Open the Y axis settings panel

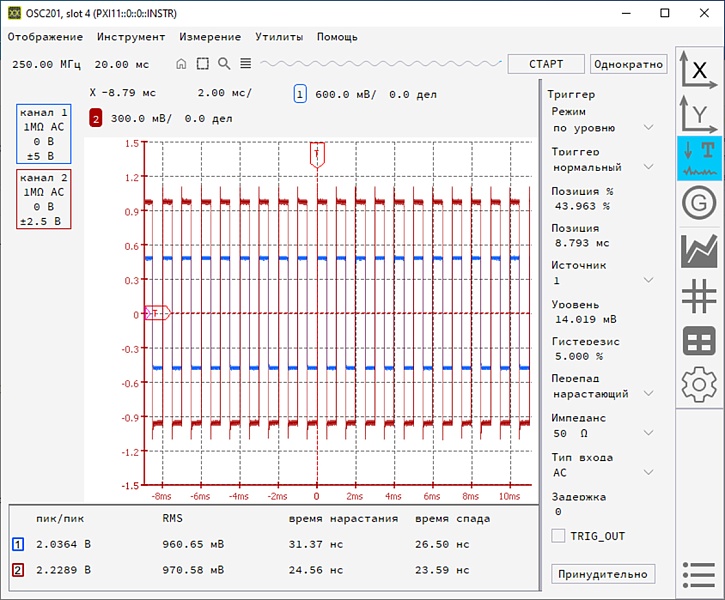[x=699, y=113]
